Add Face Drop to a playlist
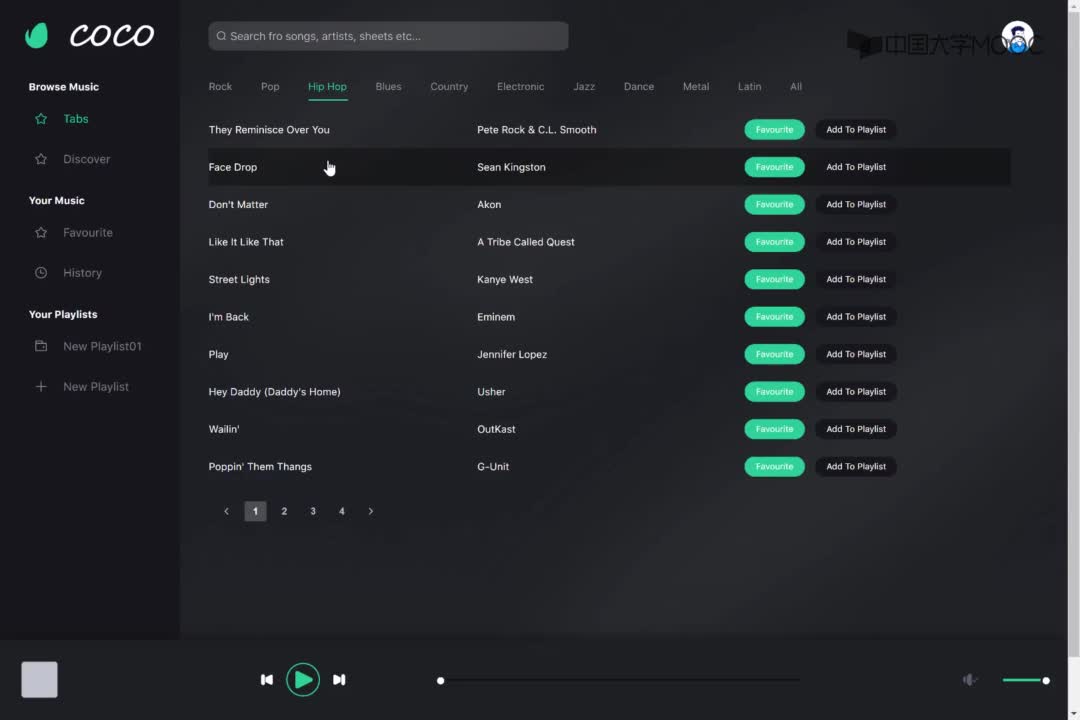The height and width of the screenshot is (720, 1080). pos(856,167)
